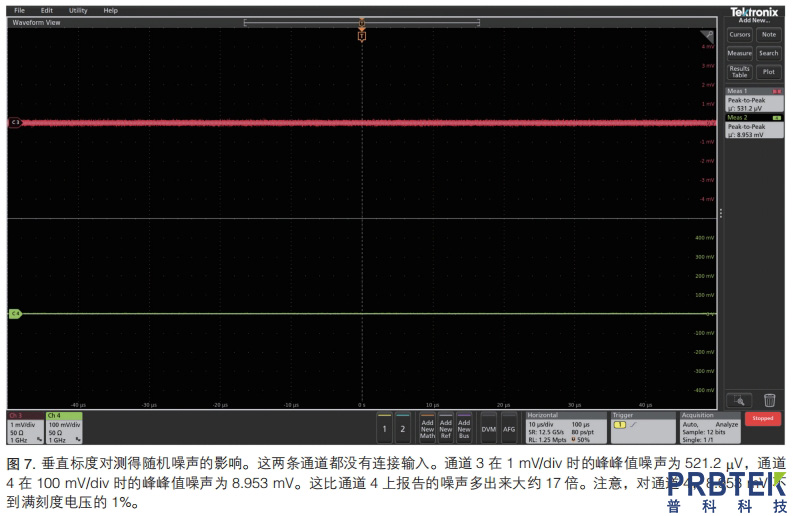Screen dimensions: 793x516
Task: Click the C3 channel handle on waveform
Action: coord(15,122)
